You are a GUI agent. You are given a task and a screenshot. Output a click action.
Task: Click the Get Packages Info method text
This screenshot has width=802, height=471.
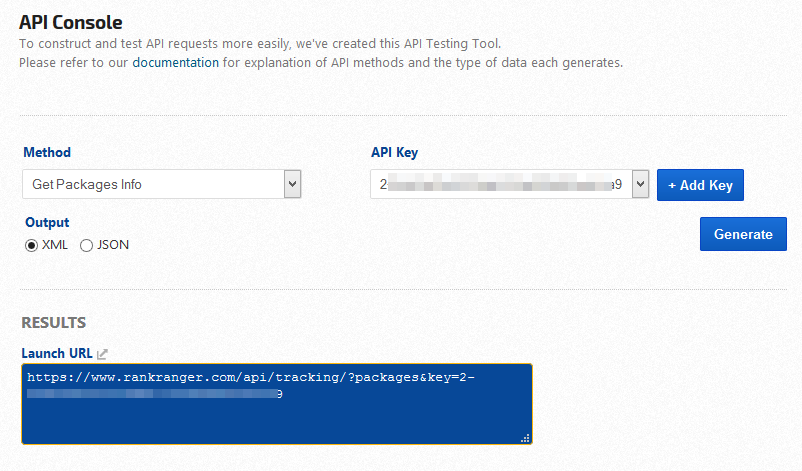87,184
